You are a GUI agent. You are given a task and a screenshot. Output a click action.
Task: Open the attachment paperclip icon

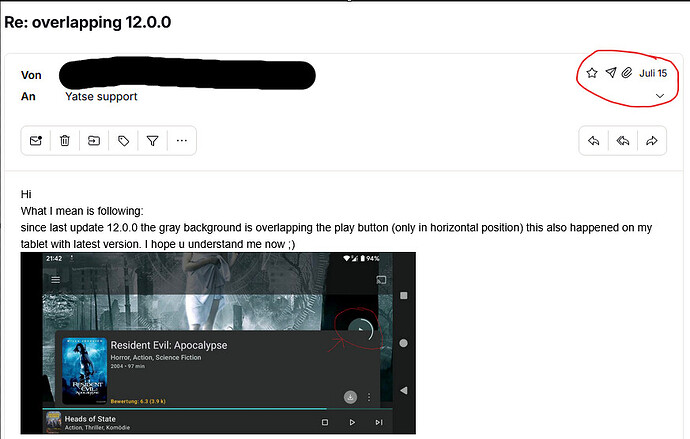click(627, 73)
